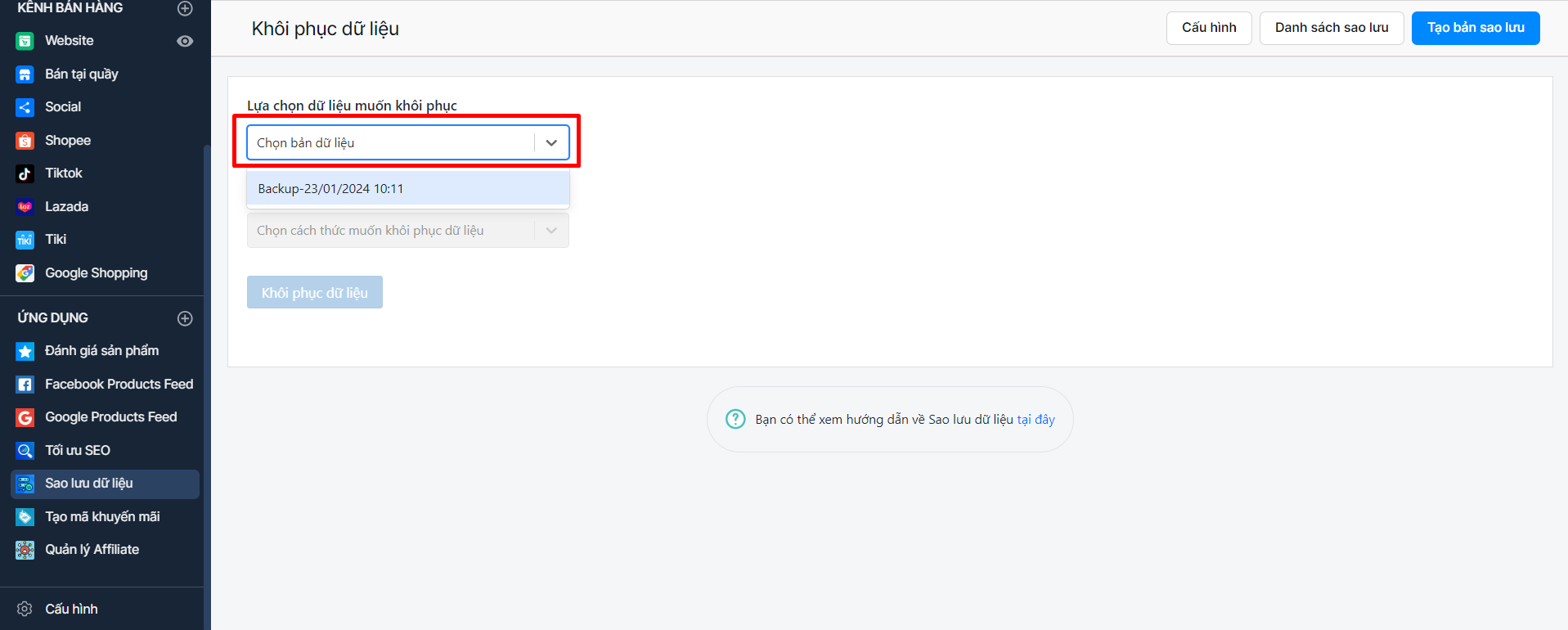Screen dimensions: 1568x630
Task: Open Cấu hình settings in sidebar
Action: coord(72,609)
